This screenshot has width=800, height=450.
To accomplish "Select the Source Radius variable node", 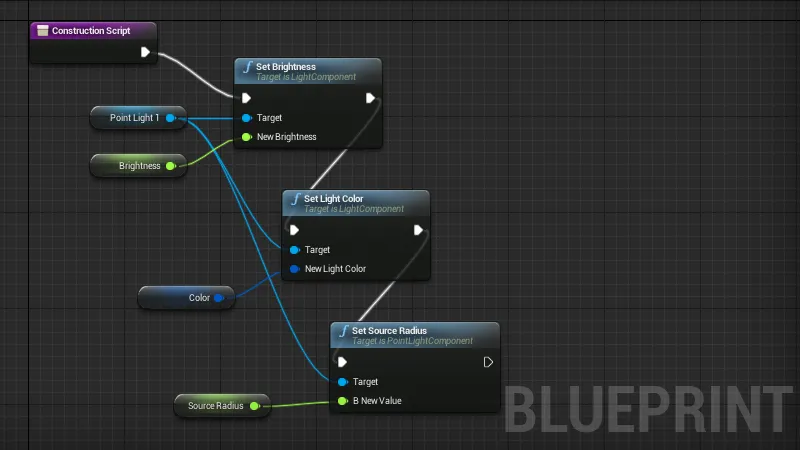I will click(x=222, y=406).
